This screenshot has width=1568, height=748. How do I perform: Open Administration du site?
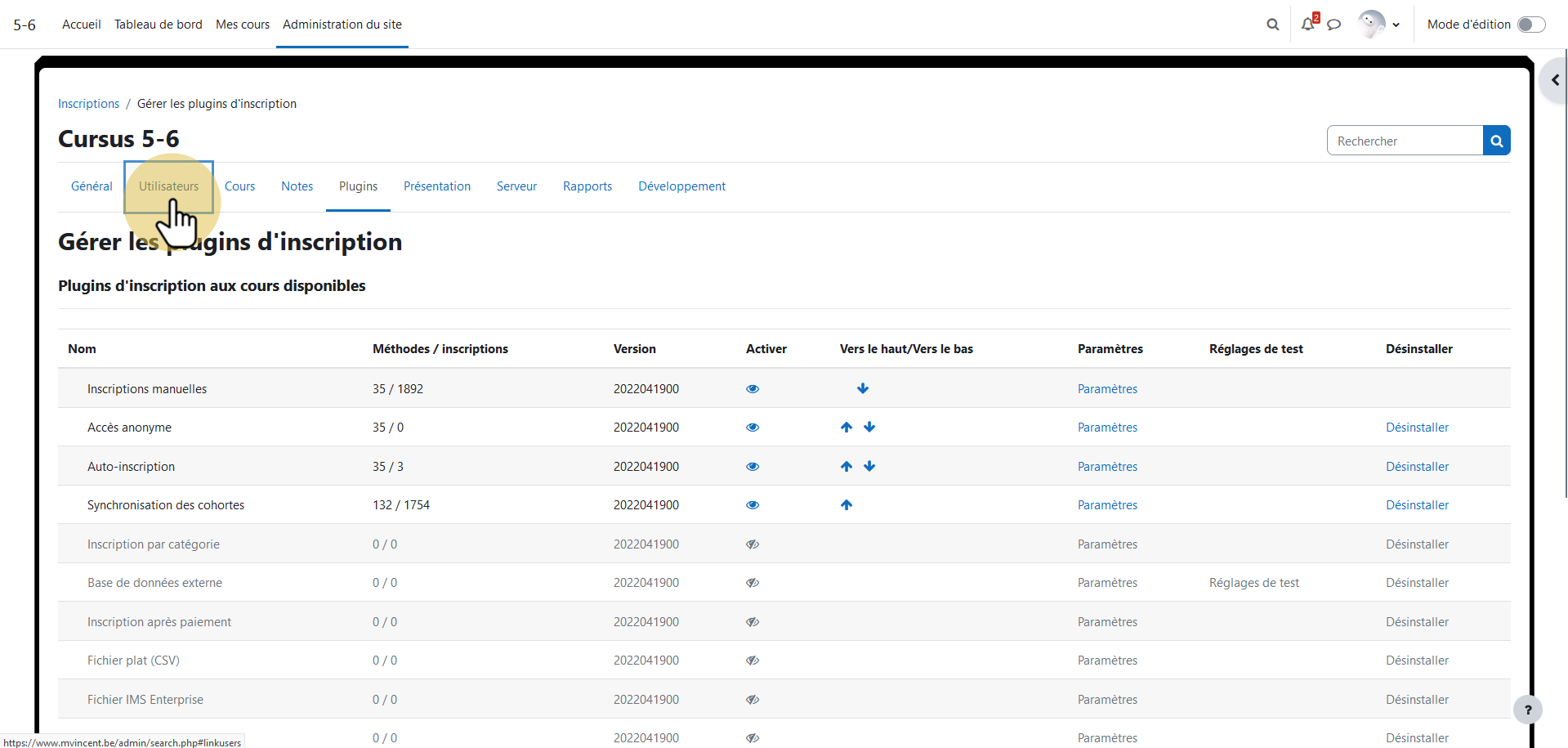click(x=342, y=25)
